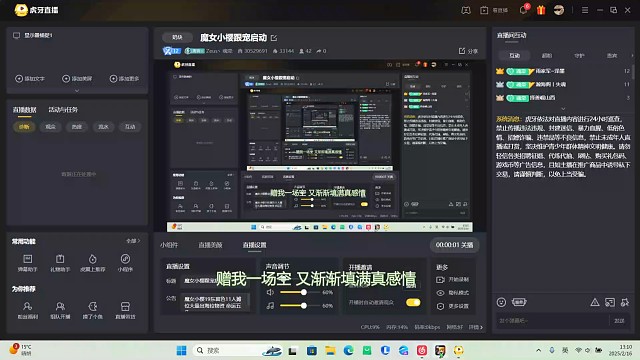The height and width of the screenshot is (360, 640).
Task: Click the Huya Live icon on the taskbar
Action: click(458, 350)
